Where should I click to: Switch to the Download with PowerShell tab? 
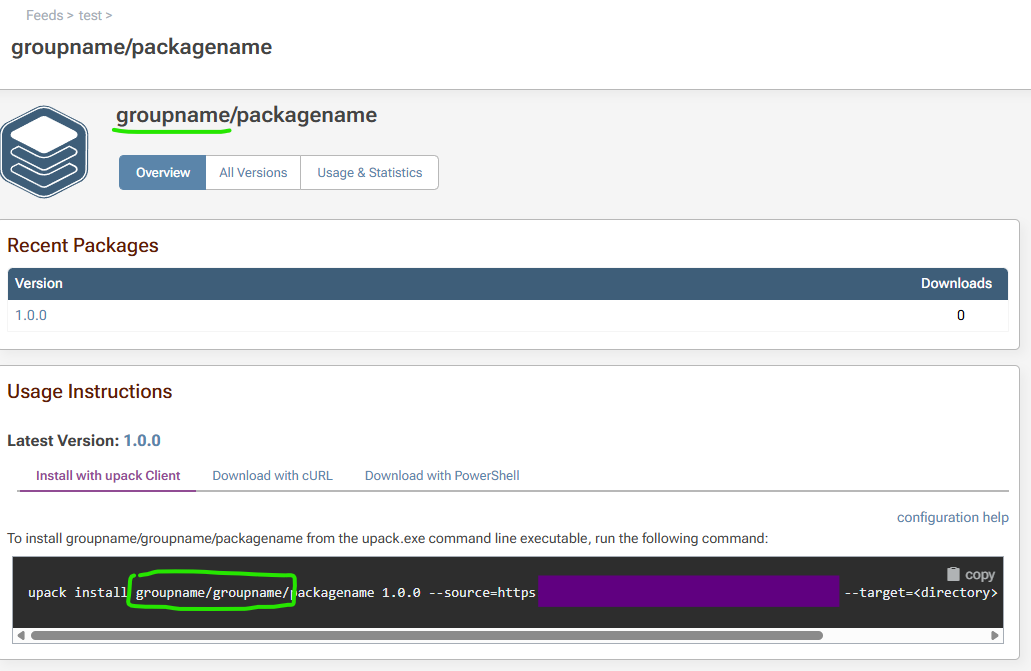click(442, 475)
